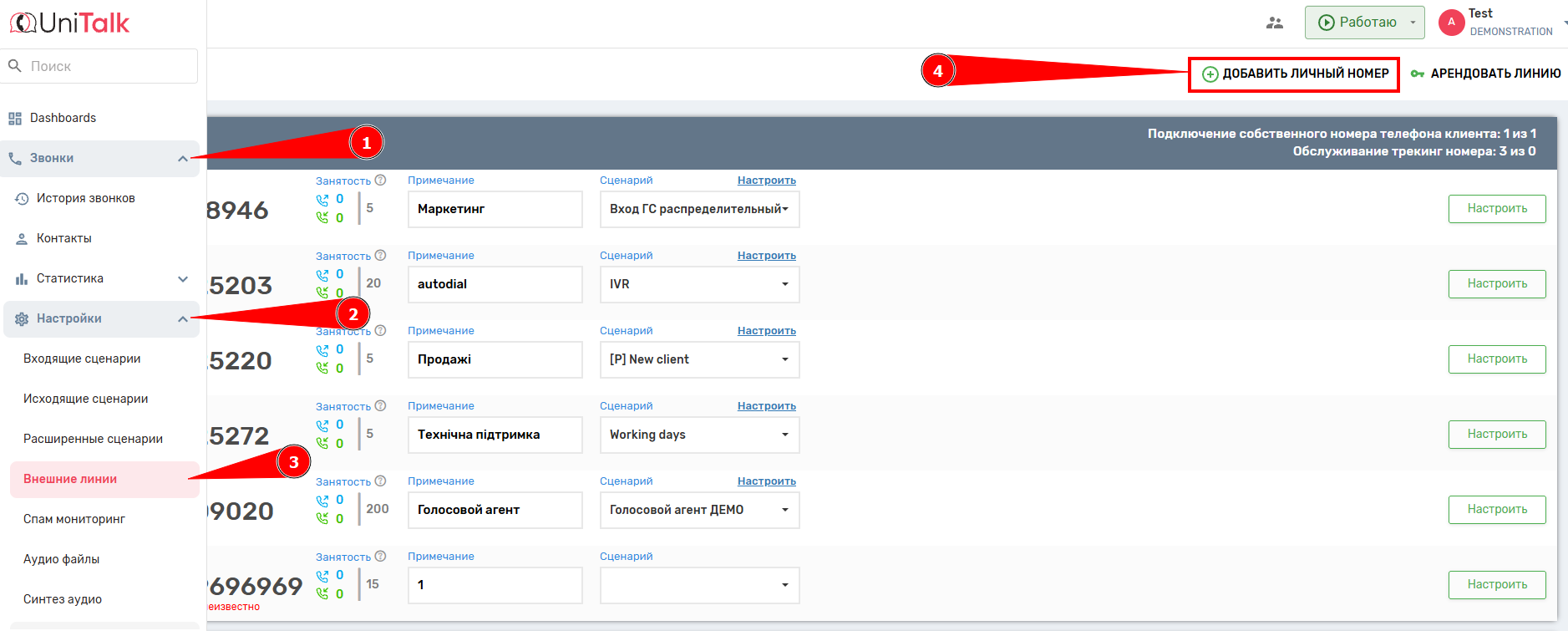Open the Working days scenario dropdown
This screenshot has height=631, width=1568.
point(699,435)
